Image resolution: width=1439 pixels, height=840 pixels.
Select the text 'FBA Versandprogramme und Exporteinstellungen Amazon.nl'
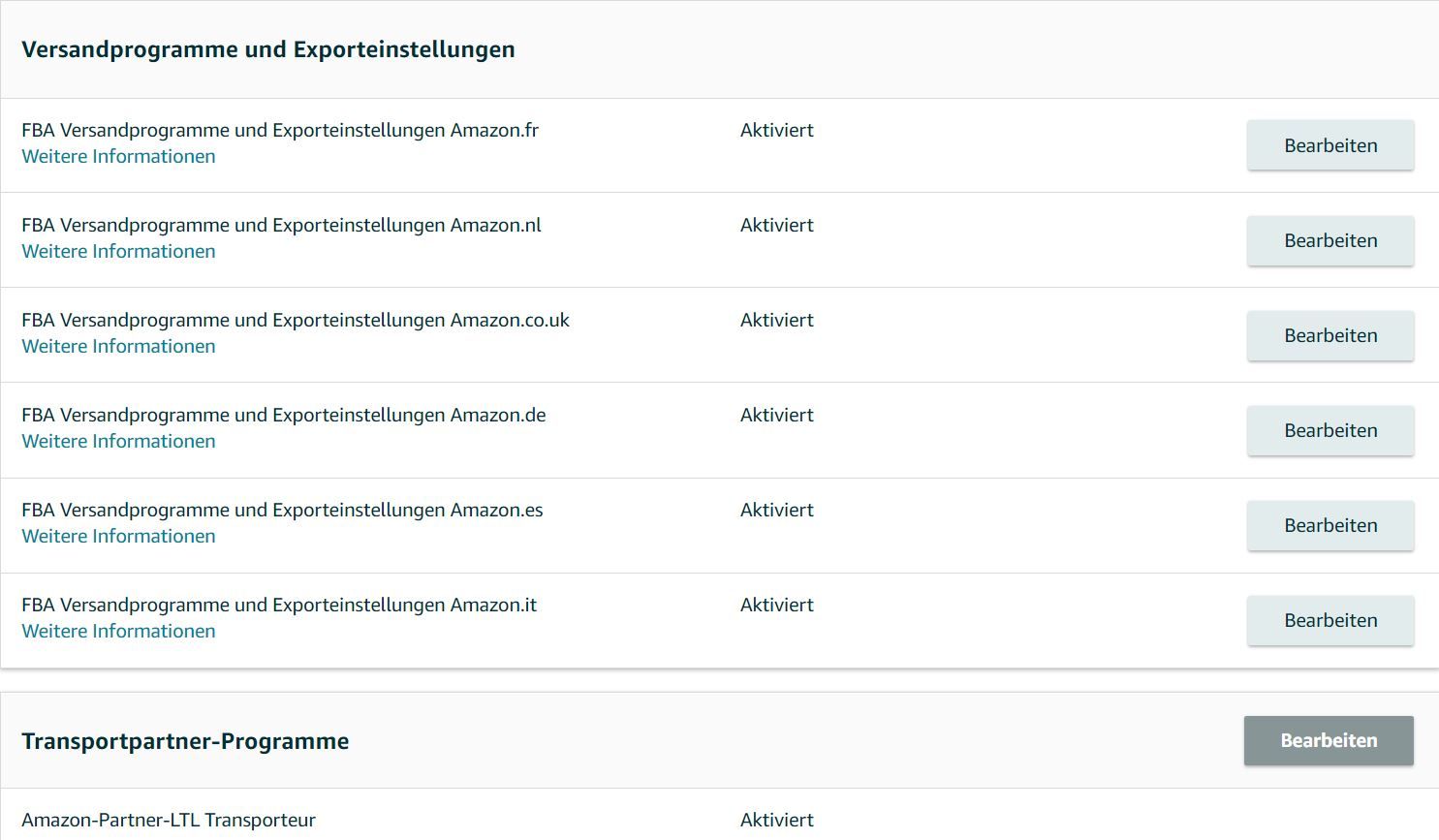click(281, 225)
